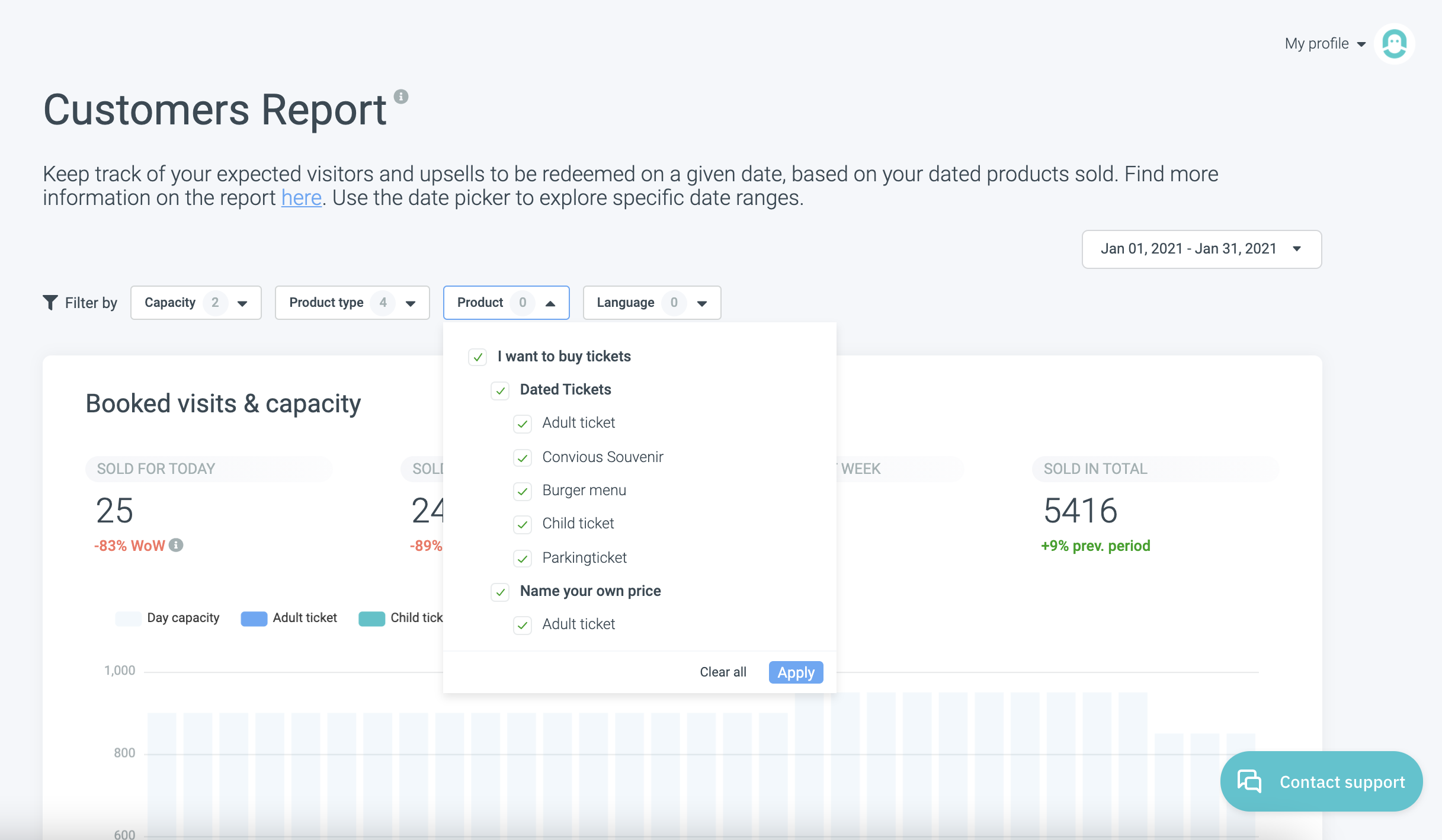Click the Adult ticket legend color swatch
1442x840 pixels.
[254, 618]
